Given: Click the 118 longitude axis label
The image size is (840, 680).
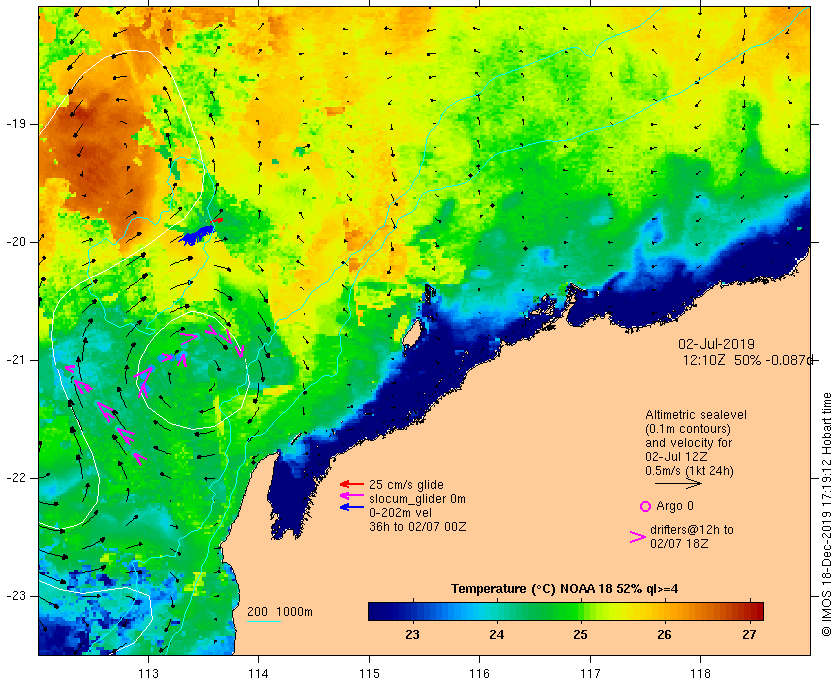Looking at the screenshot, I should tap(701, 673).
